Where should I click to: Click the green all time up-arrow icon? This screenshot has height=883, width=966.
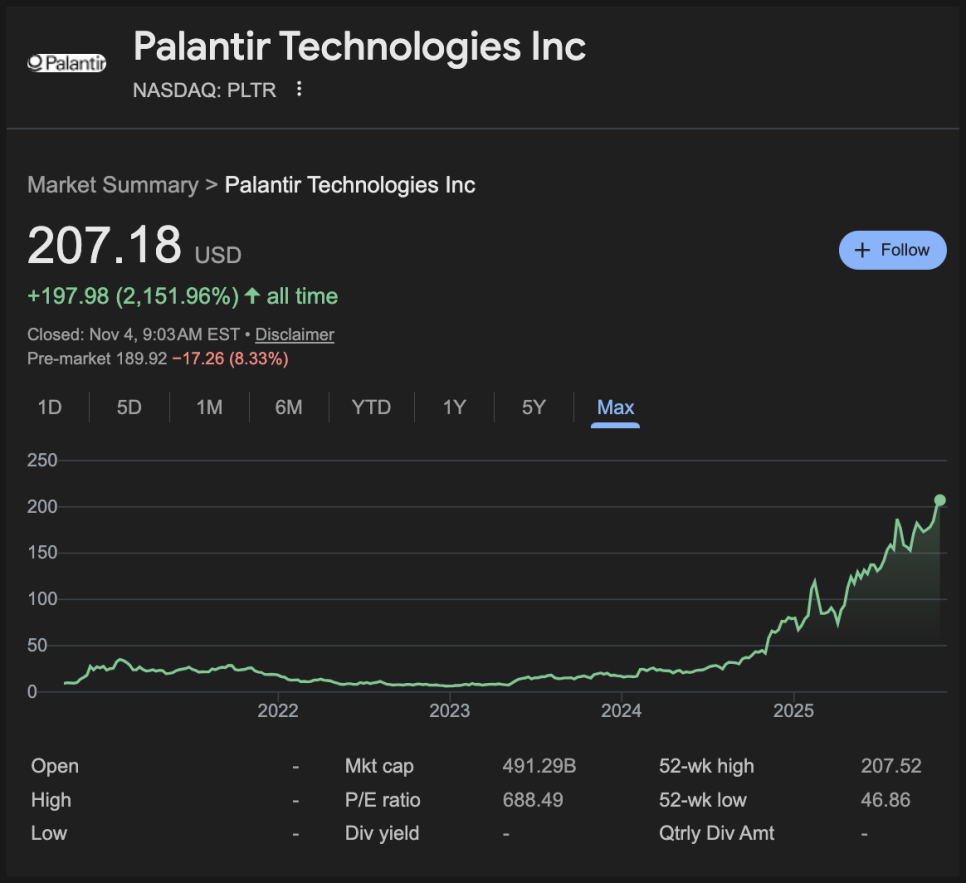(x=252, y=296)
